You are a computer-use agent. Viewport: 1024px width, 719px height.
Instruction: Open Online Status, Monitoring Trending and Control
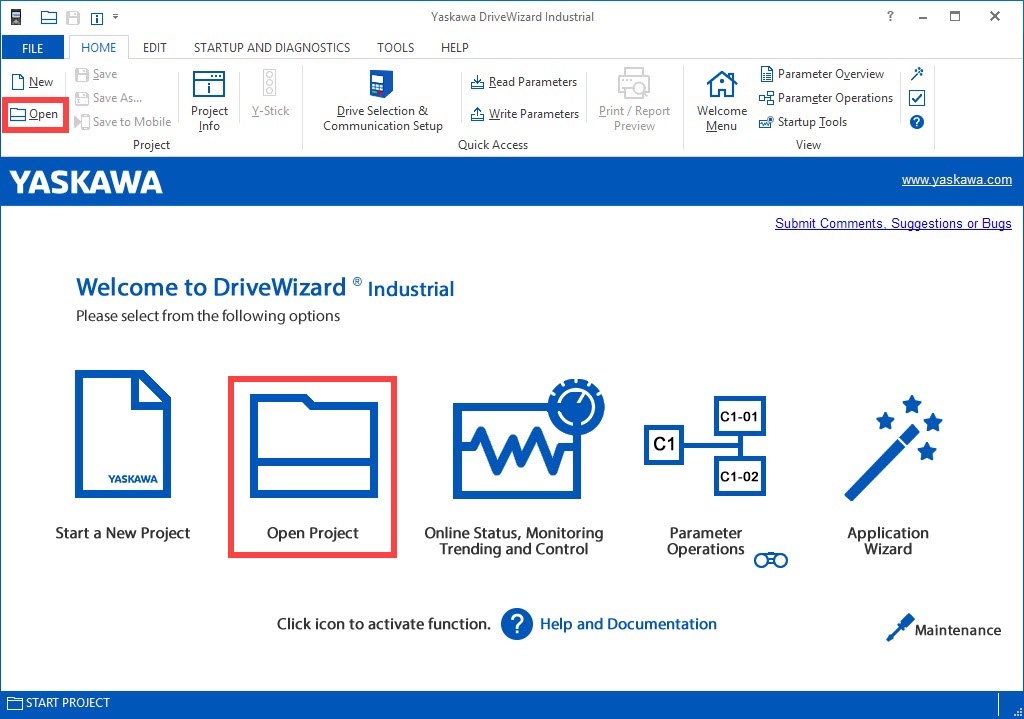528,438
